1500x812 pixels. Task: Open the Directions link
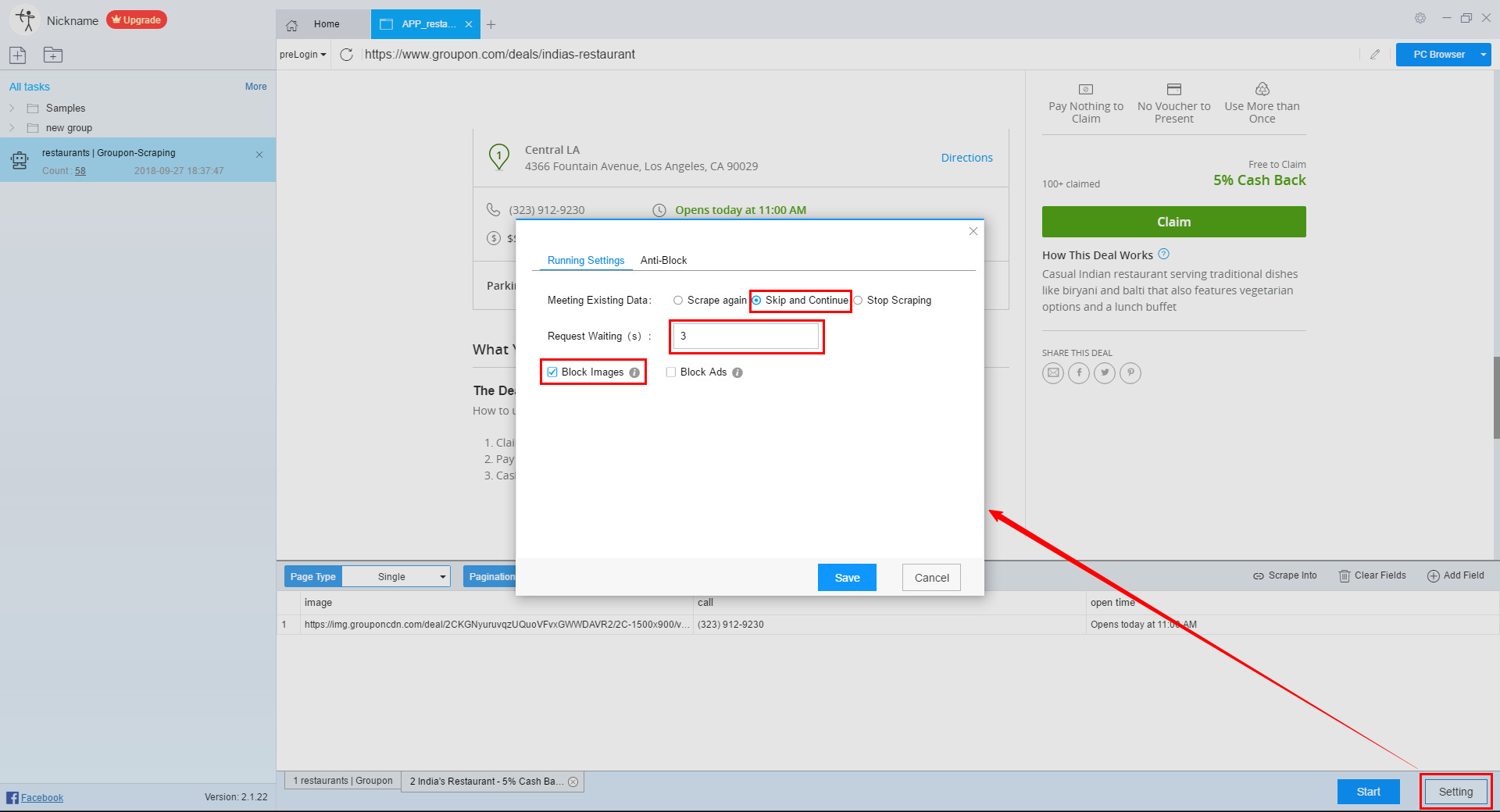pos(966,158)
